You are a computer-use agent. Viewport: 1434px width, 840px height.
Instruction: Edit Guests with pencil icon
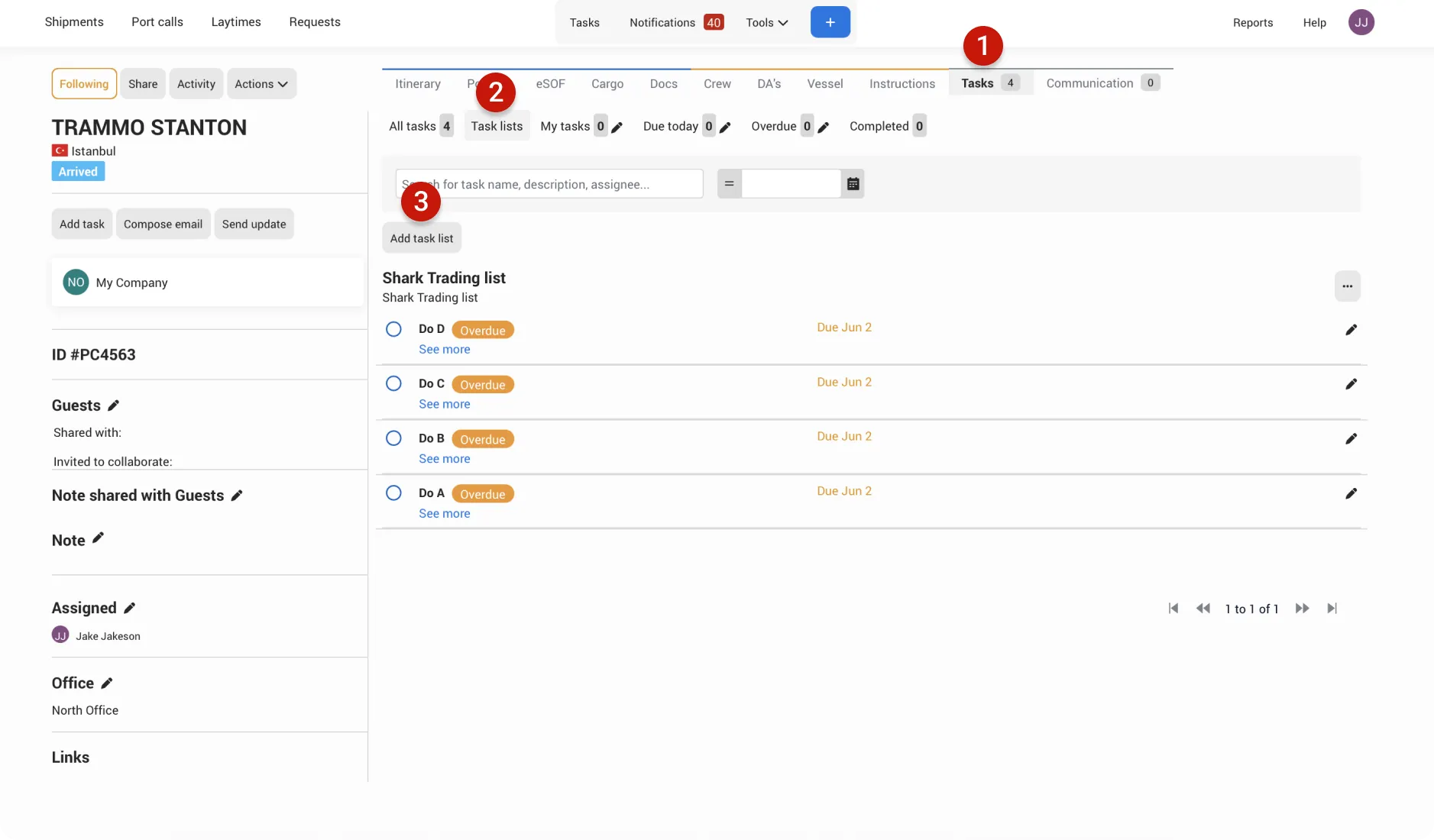pyautogui.click(x=113, y=405)
